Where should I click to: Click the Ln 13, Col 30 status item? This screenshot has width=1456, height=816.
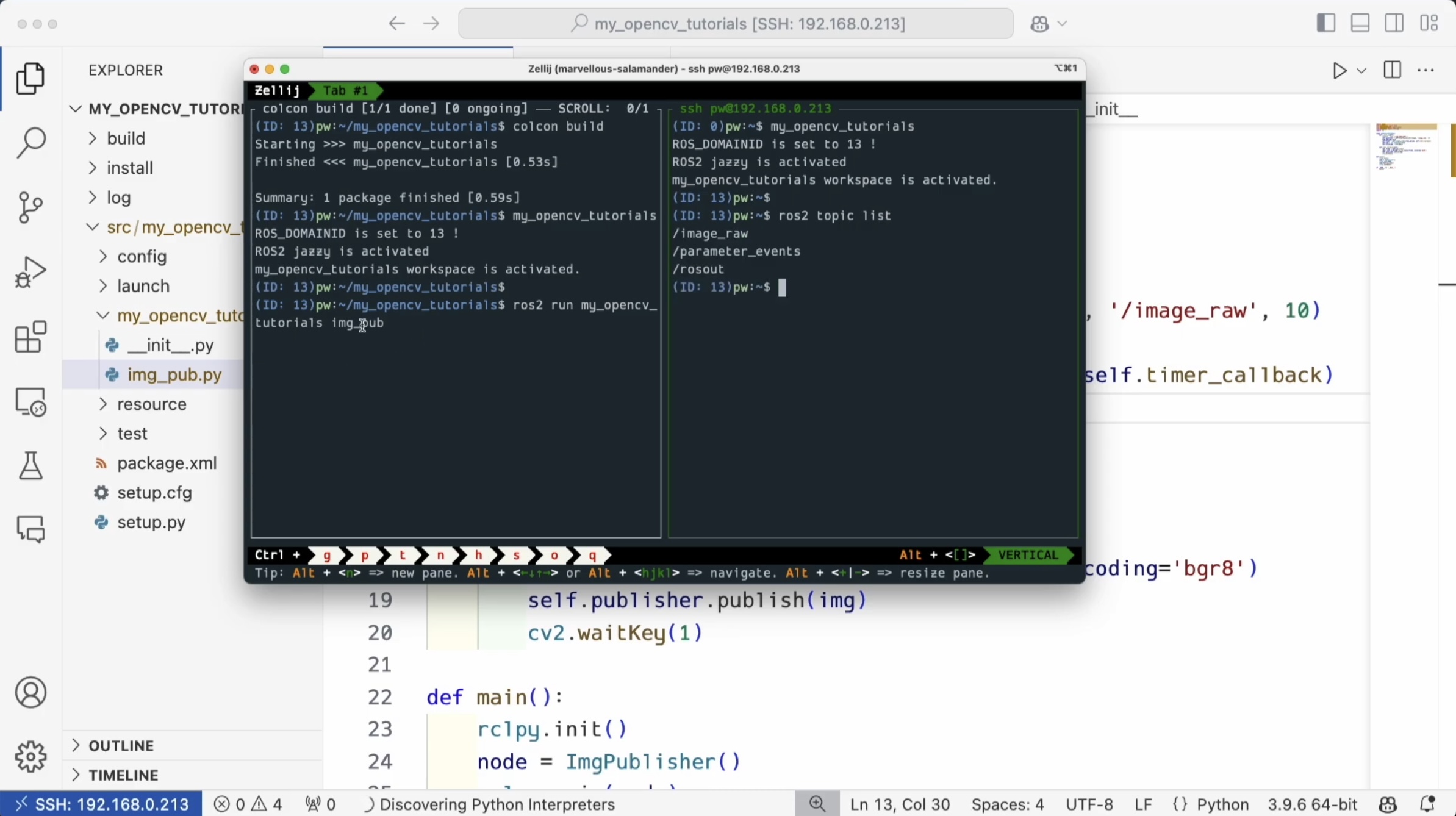click(900, 804)
